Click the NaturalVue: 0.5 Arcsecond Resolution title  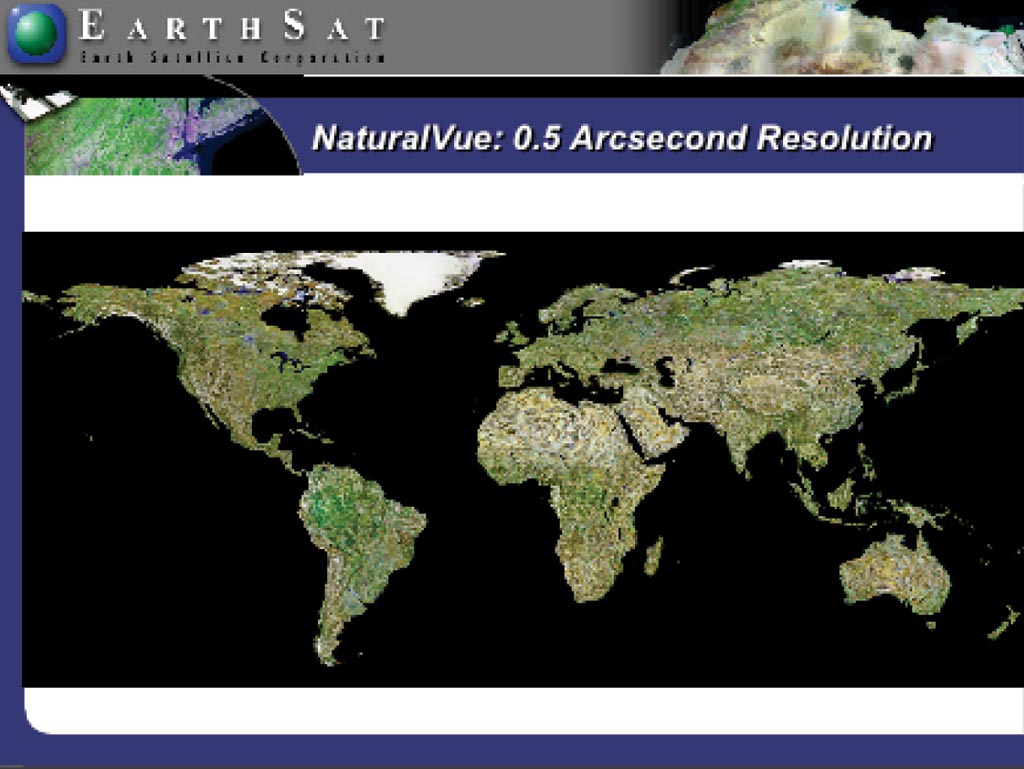[622, 138]
